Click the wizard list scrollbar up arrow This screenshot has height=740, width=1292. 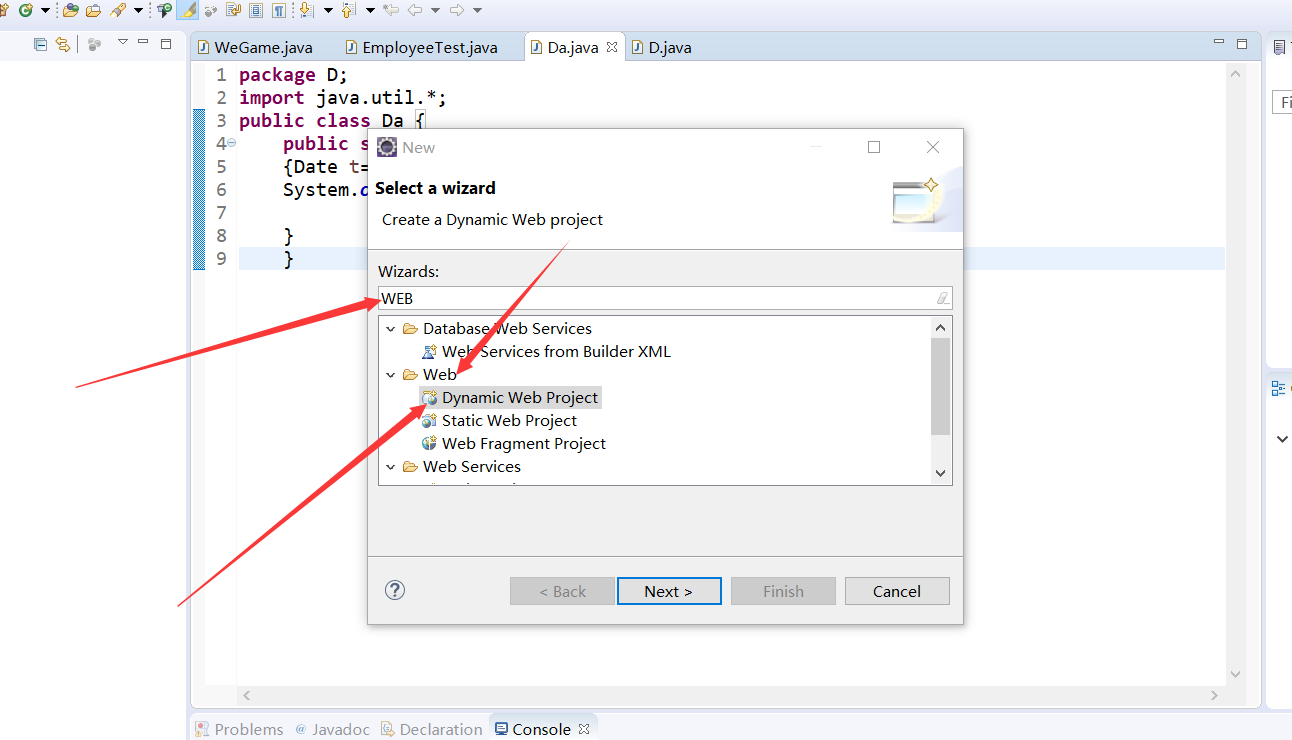(940, 327)
